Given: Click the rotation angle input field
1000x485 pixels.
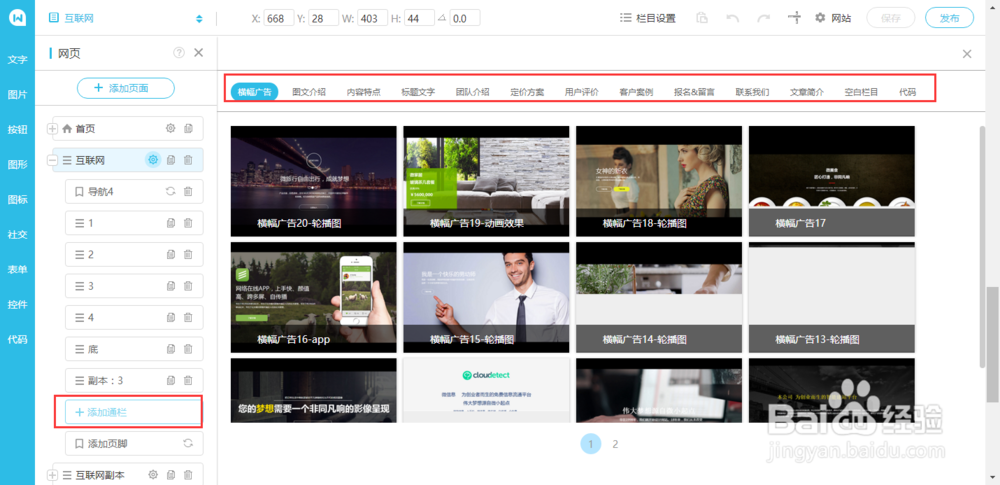Looking at the screenshot, I should 465,19.
